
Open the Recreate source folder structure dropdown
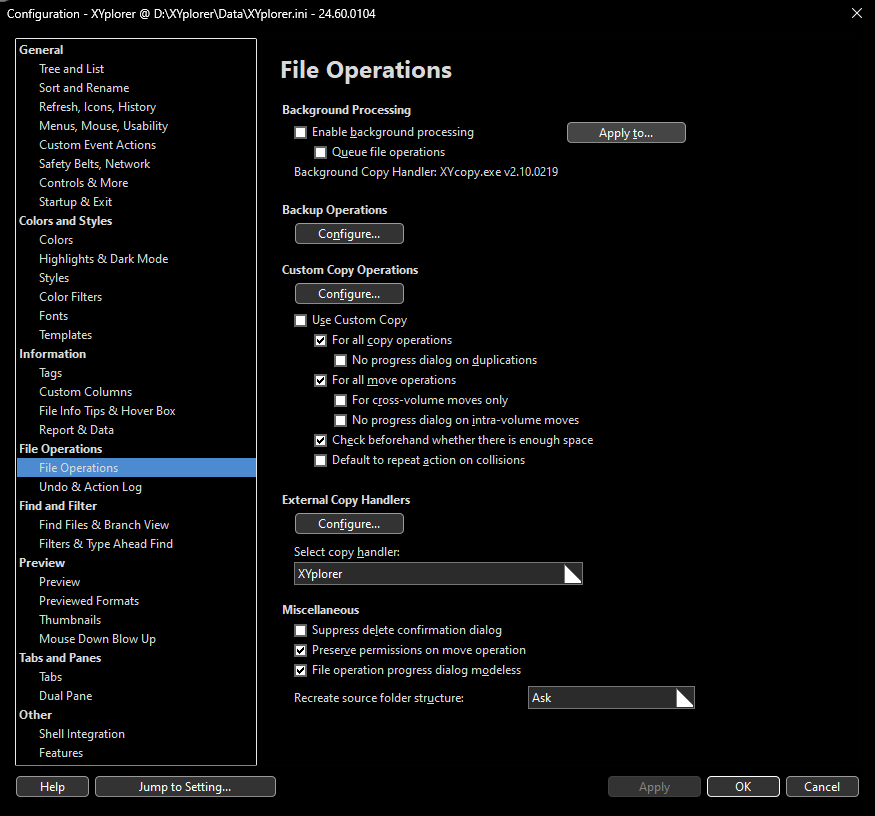683,697
